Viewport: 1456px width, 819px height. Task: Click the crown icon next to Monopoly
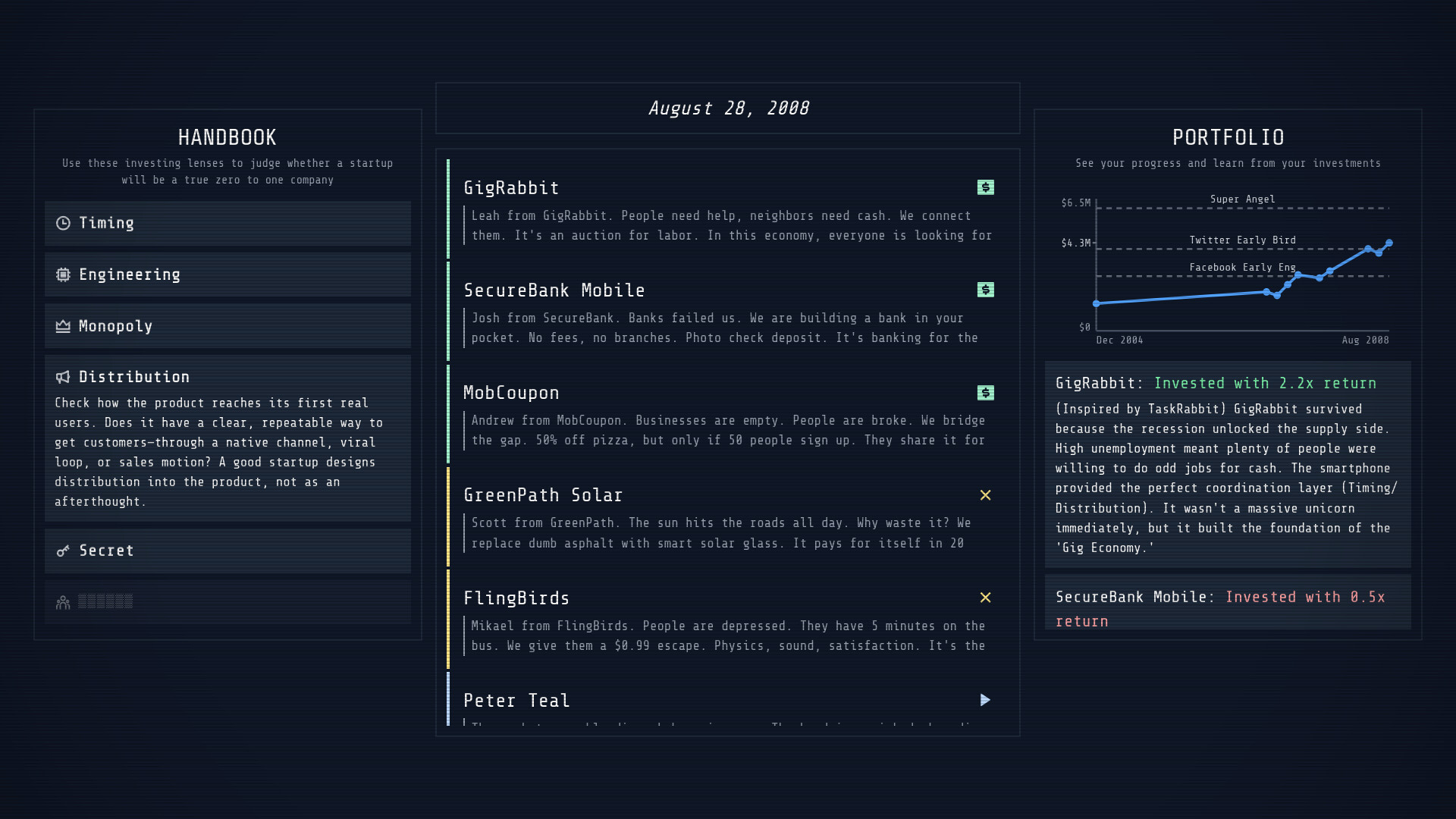pyautogui.click(x=63, y=325)
